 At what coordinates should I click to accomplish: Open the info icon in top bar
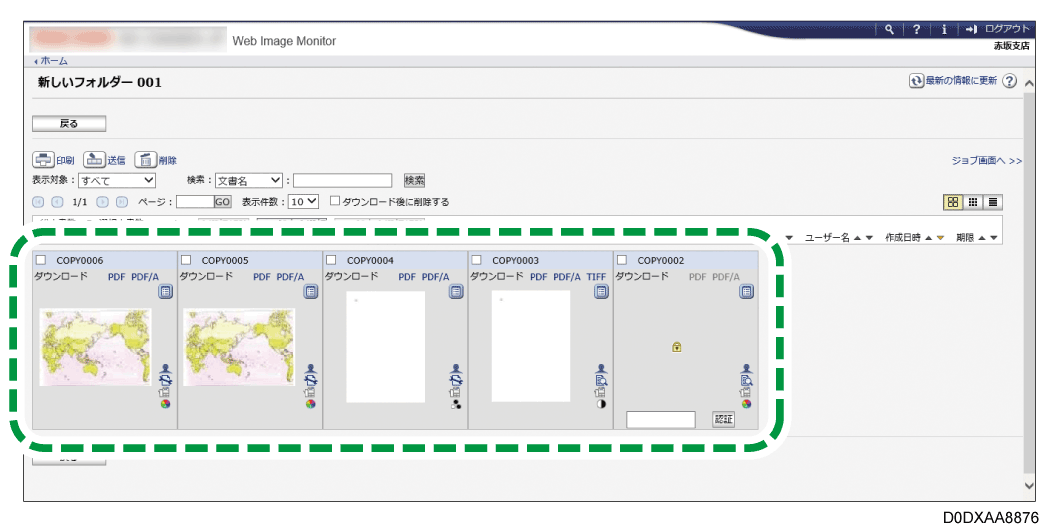tap(943, 30)
